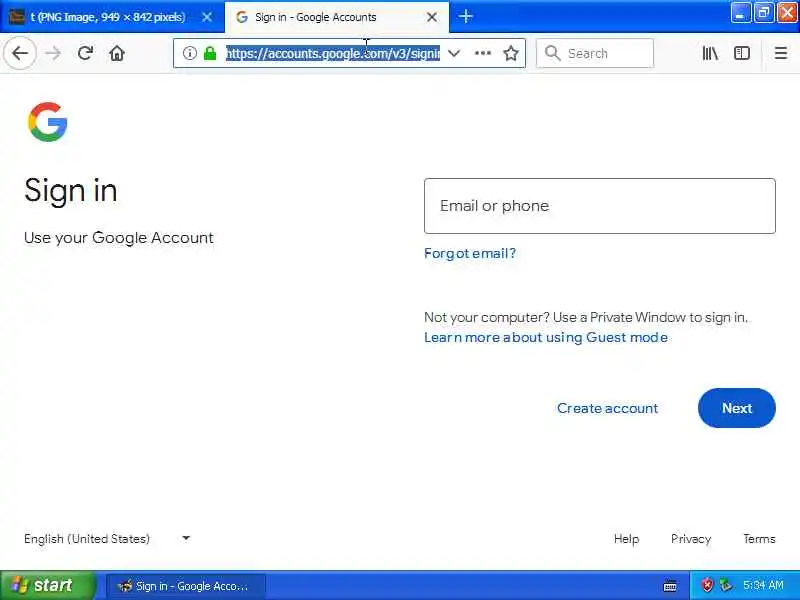Click the Sign in - Google Acco... taskbar button
The width and height of the screenshot is (800, 600).
[x=186, y=586]
